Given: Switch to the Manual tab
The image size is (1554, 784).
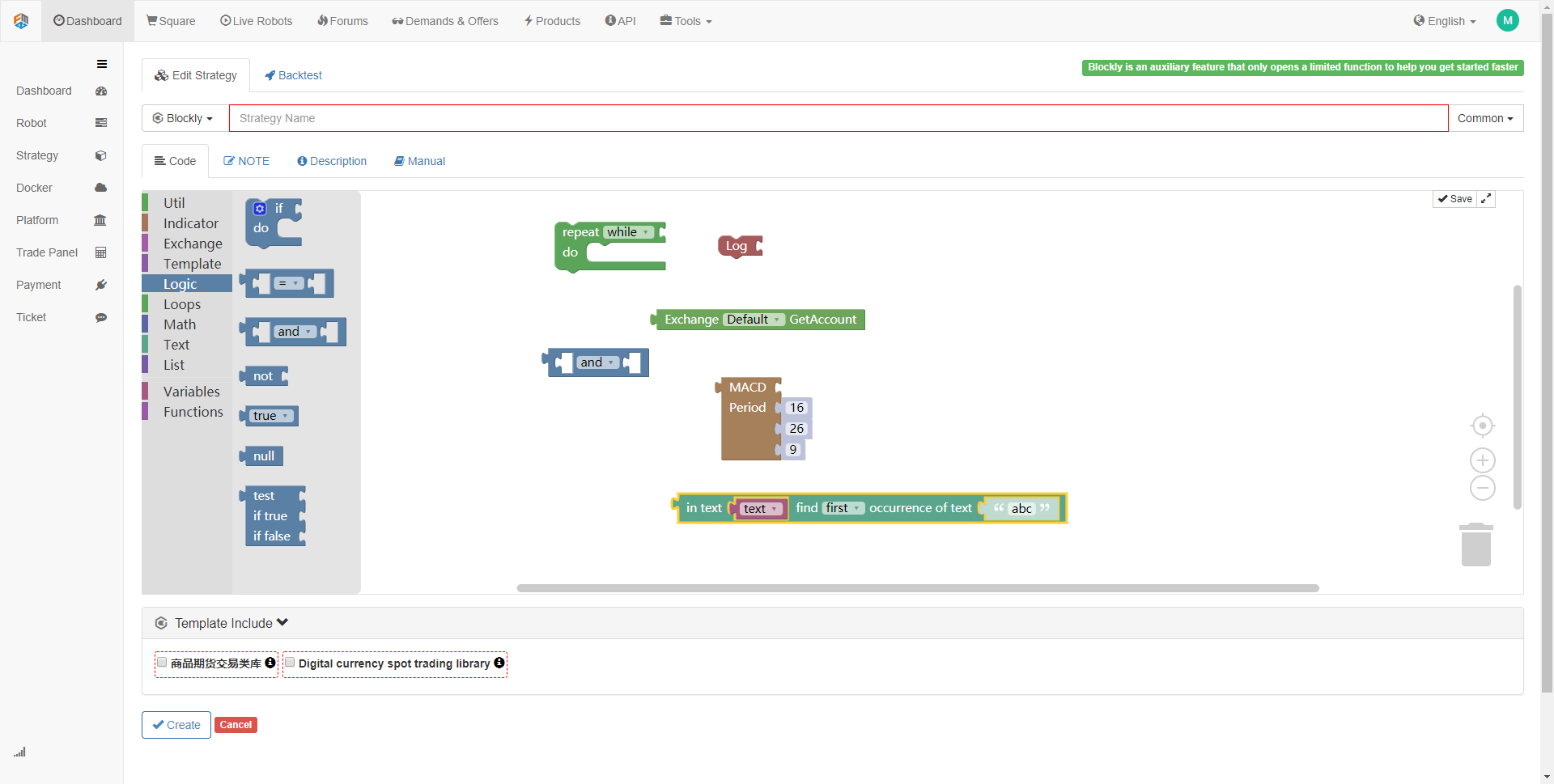Looking at the screenshot, I should click(x=419, y=161).
